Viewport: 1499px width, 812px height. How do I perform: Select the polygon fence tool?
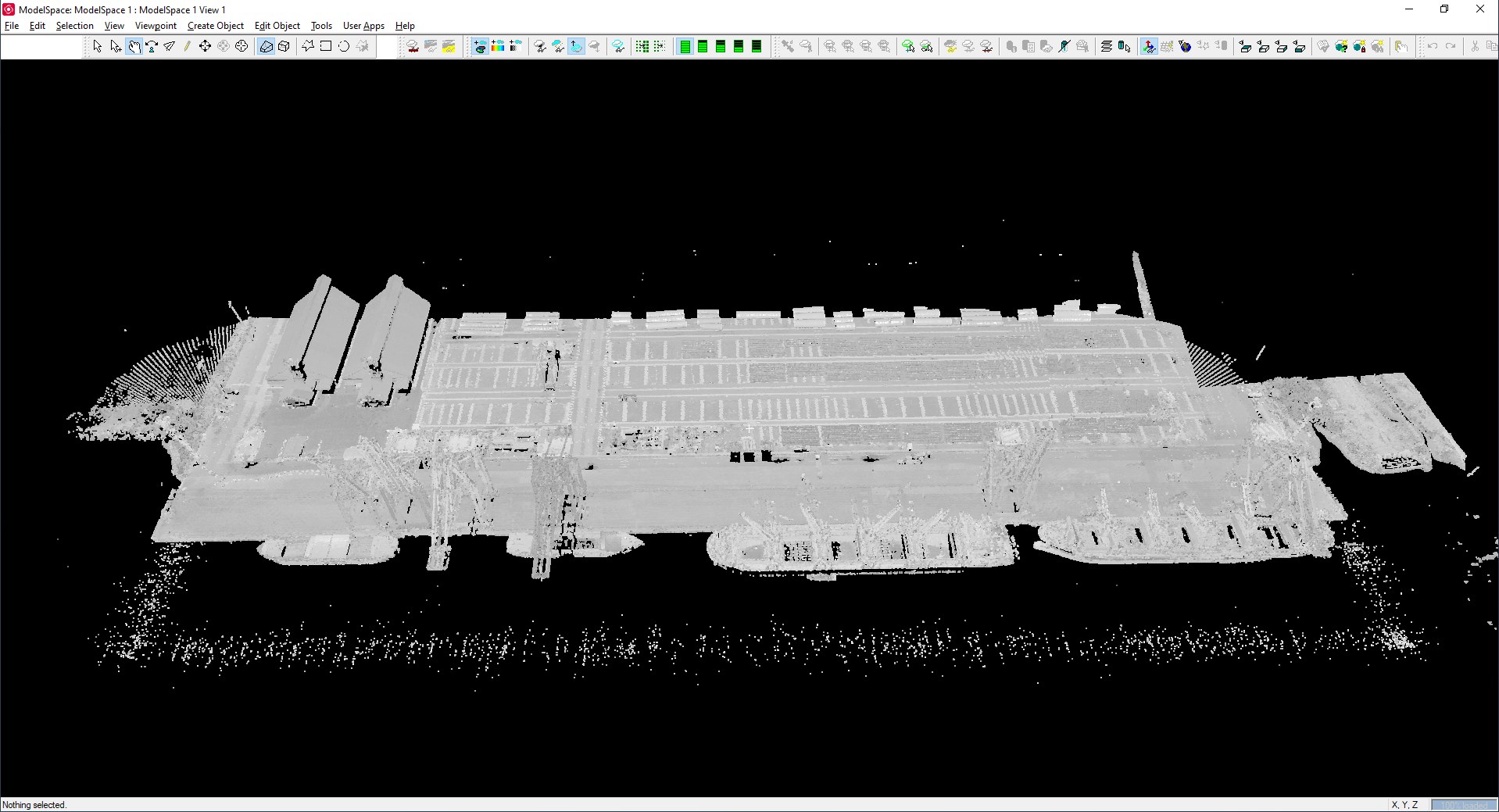[308, 46]
